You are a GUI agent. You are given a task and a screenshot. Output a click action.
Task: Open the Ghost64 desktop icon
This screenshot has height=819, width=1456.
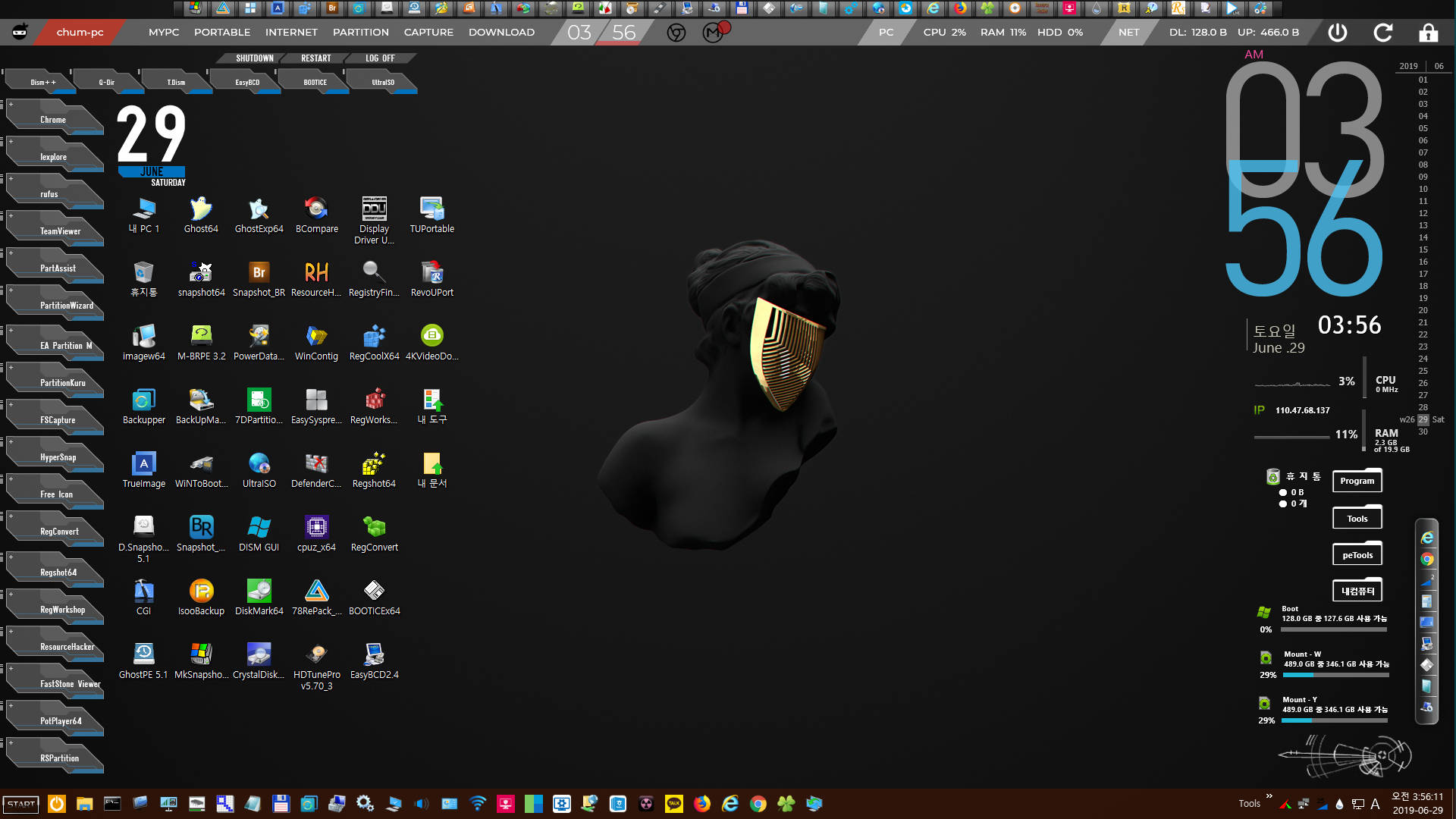[x=201, y=215]
